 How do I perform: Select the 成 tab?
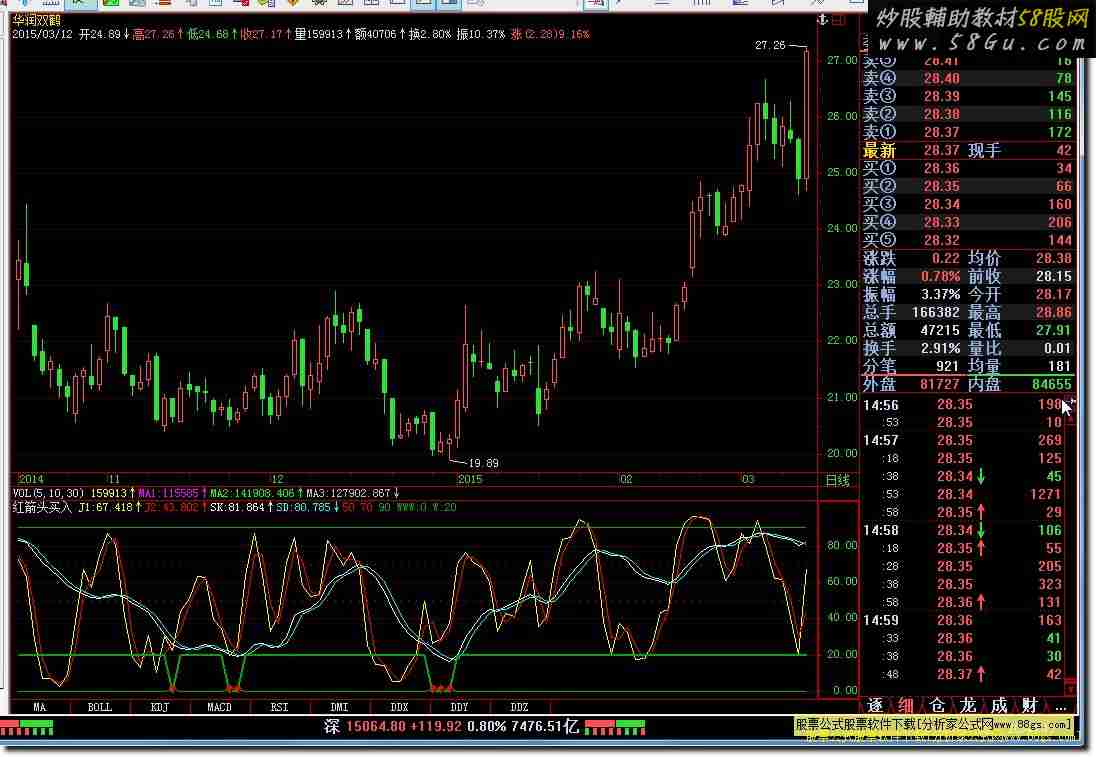[999, 705]
